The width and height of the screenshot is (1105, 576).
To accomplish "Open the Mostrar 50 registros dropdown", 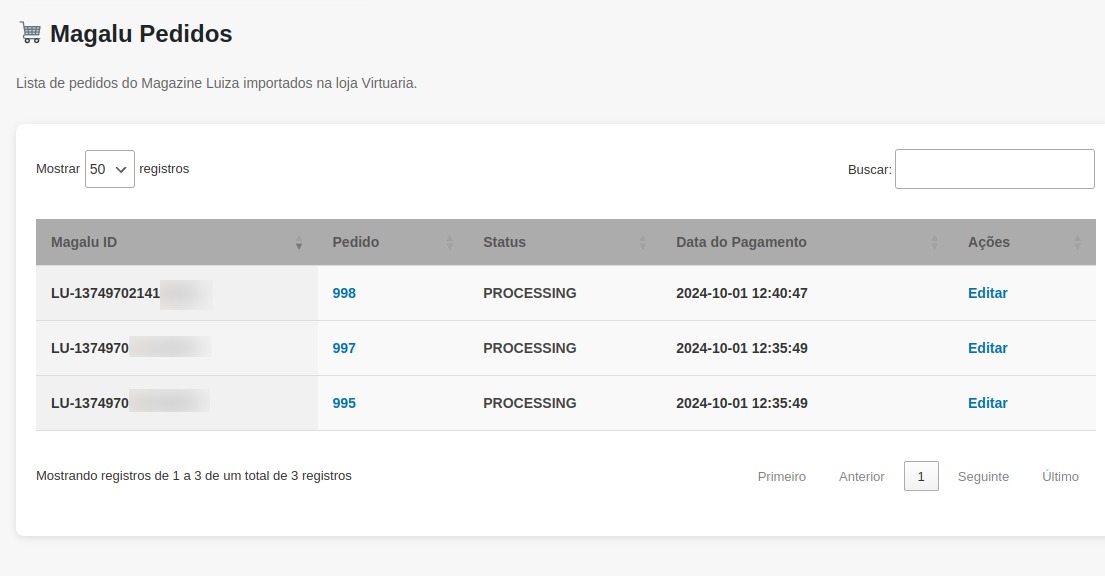I will tap(109, 168).
